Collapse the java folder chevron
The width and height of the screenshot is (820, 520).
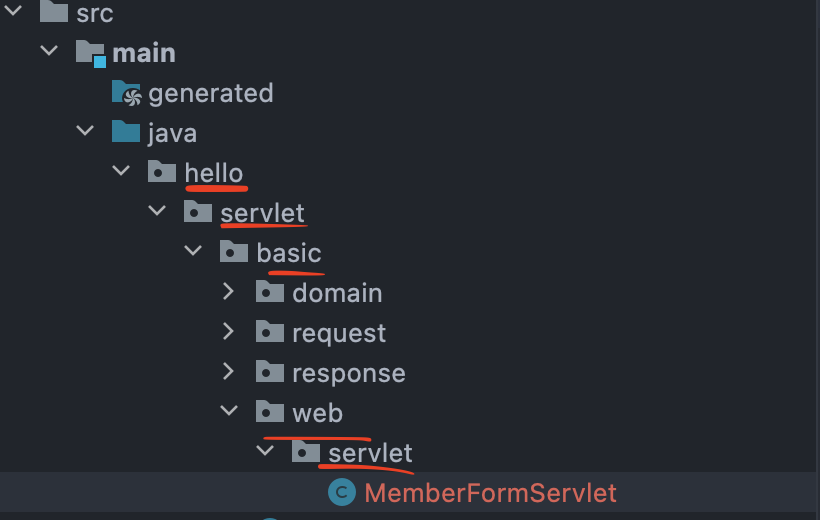pos(85,130)
